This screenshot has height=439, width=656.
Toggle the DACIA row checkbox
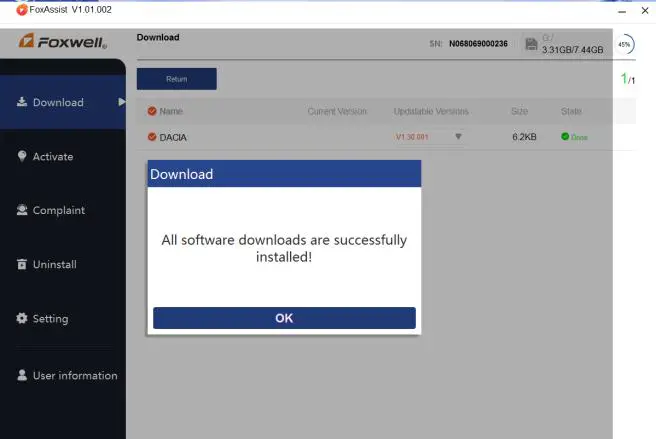pos(152,137)
